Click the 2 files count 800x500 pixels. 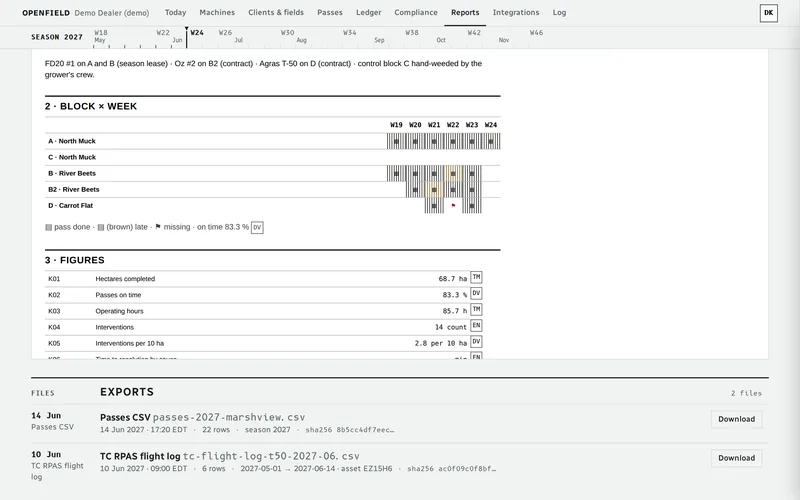pos(746,393)
